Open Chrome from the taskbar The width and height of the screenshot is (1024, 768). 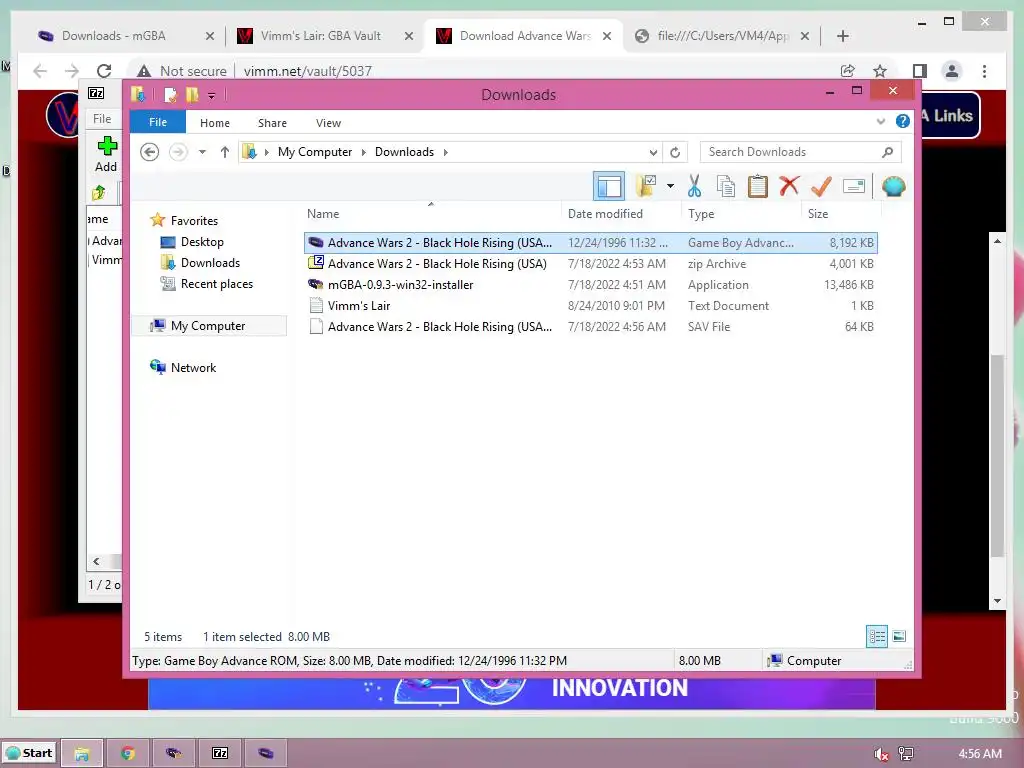[128, 753]
